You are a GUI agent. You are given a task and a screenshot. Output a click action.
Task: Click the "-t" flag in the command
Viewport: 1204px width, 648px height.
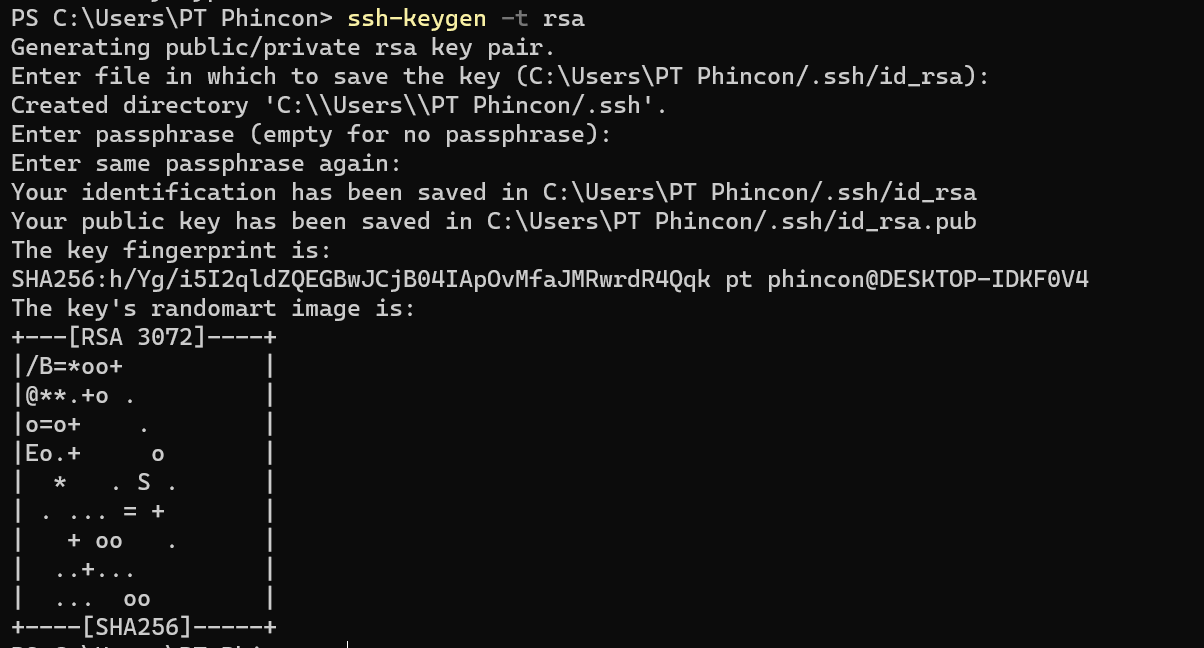pyautogui.click(x=514, y=18)
